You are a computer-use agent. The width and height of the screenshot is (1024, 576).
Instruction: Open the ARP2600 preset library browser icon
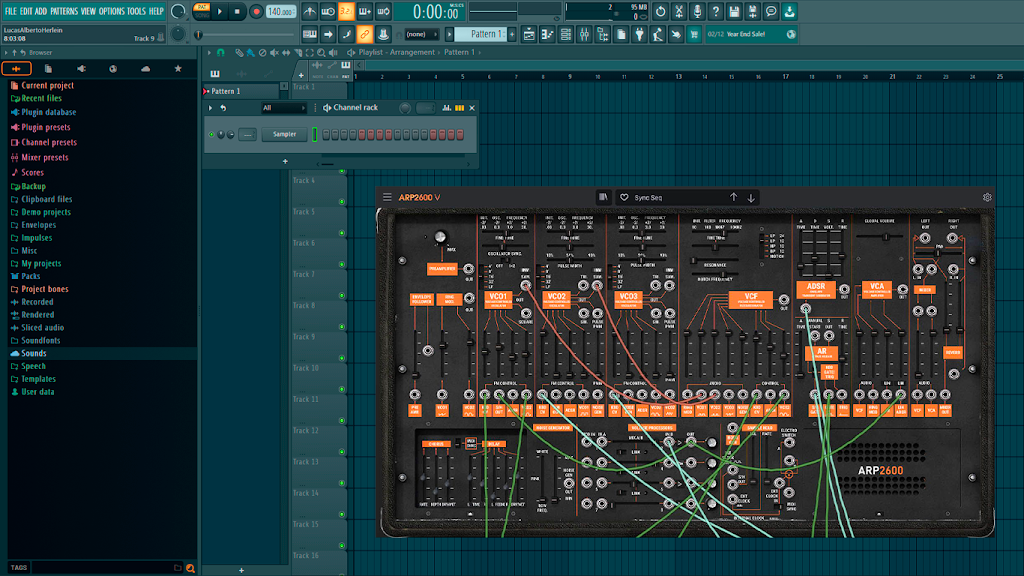tap(603, 197)
